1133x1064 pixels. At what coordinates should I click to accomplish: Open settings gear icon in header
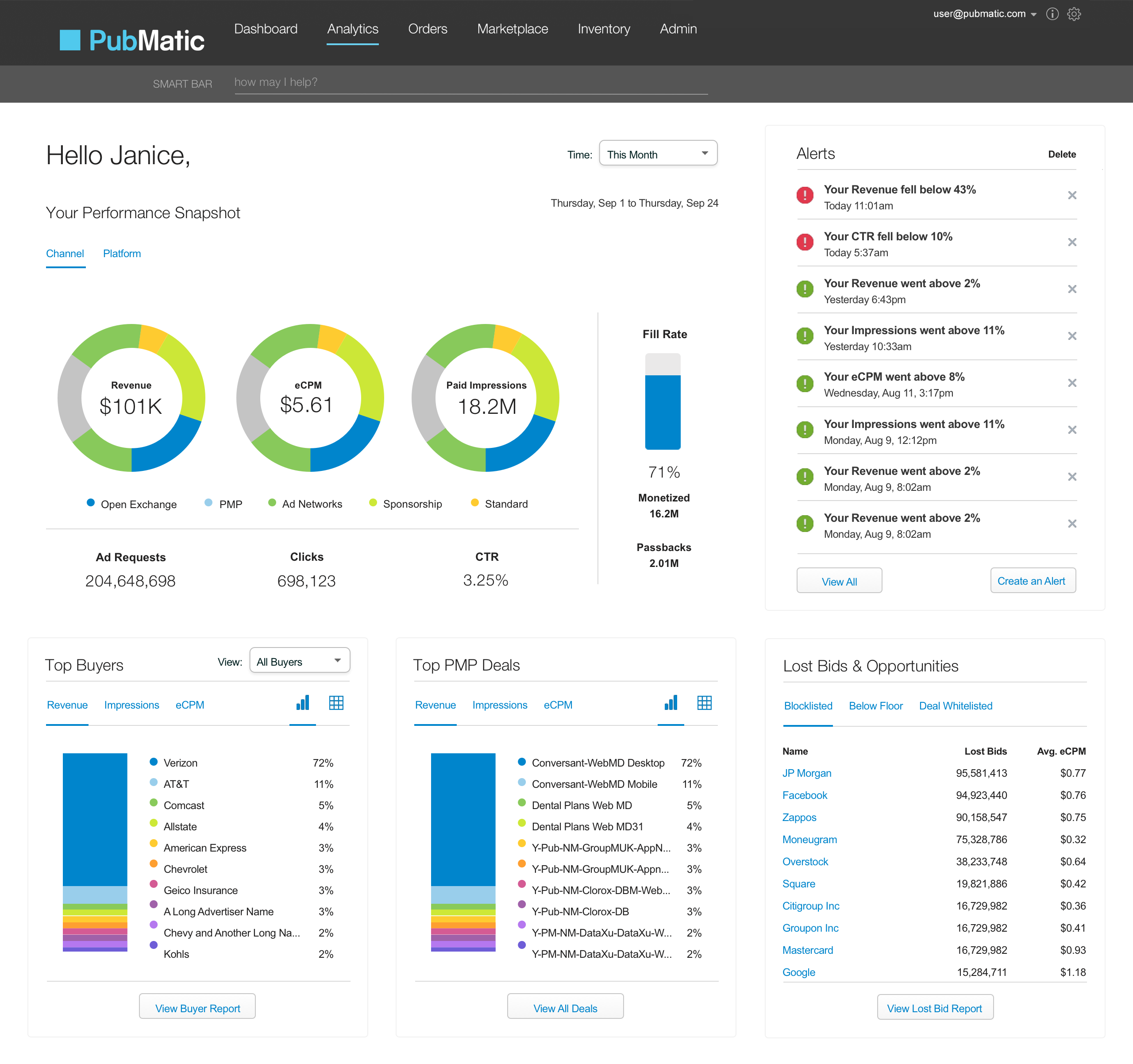[1074, 14]
